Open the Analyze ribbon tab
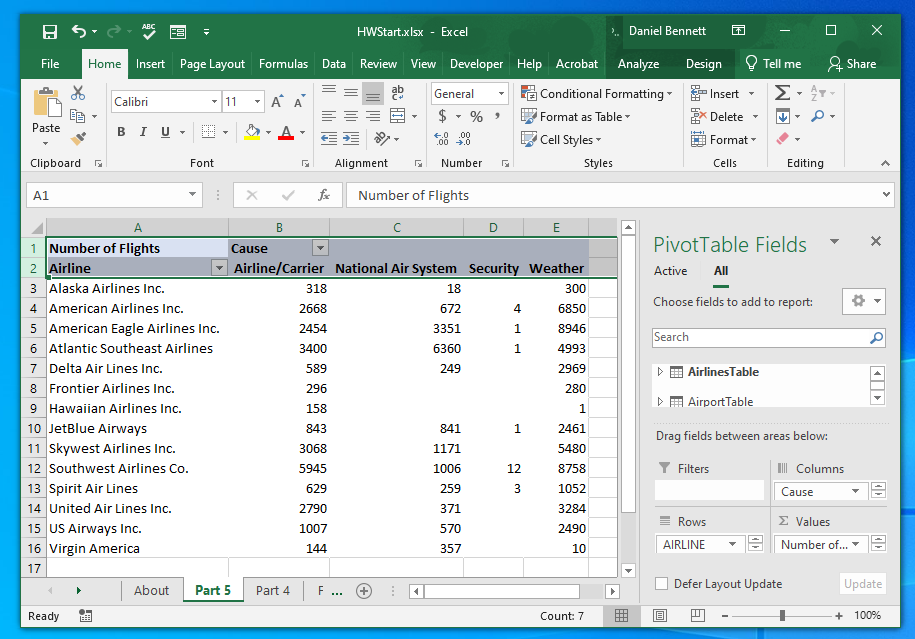This screenshot has width=915, height=639. coord(638,64)
